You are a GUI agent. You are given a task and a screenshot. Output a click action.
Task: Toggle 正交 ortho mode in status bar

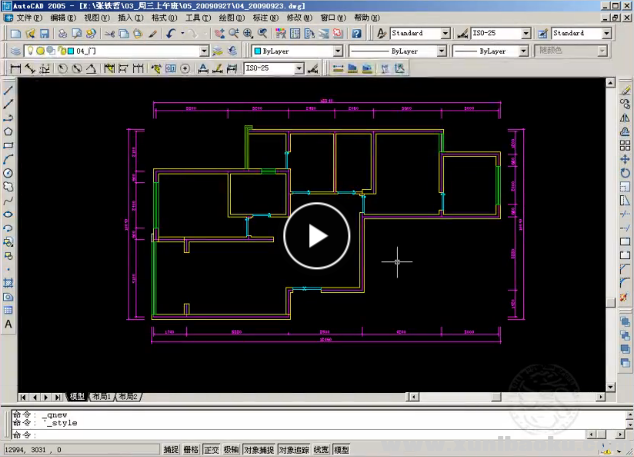click(211, 450)
